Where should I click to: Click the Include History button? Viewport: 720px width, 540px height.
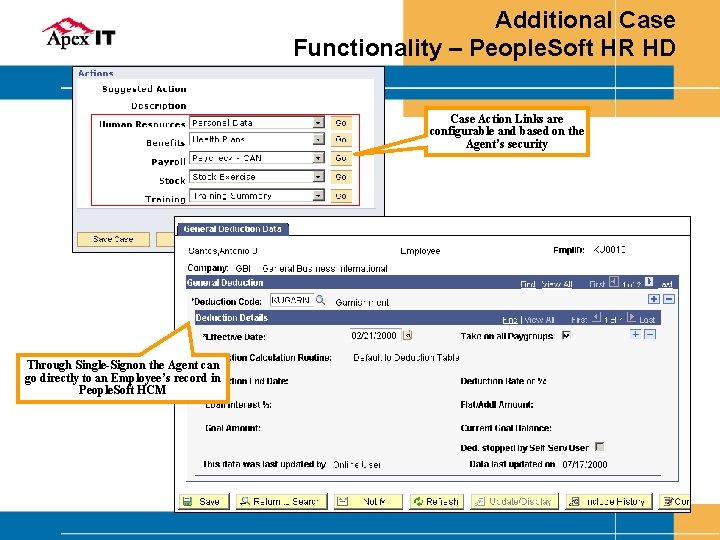[x=609, y=501]
